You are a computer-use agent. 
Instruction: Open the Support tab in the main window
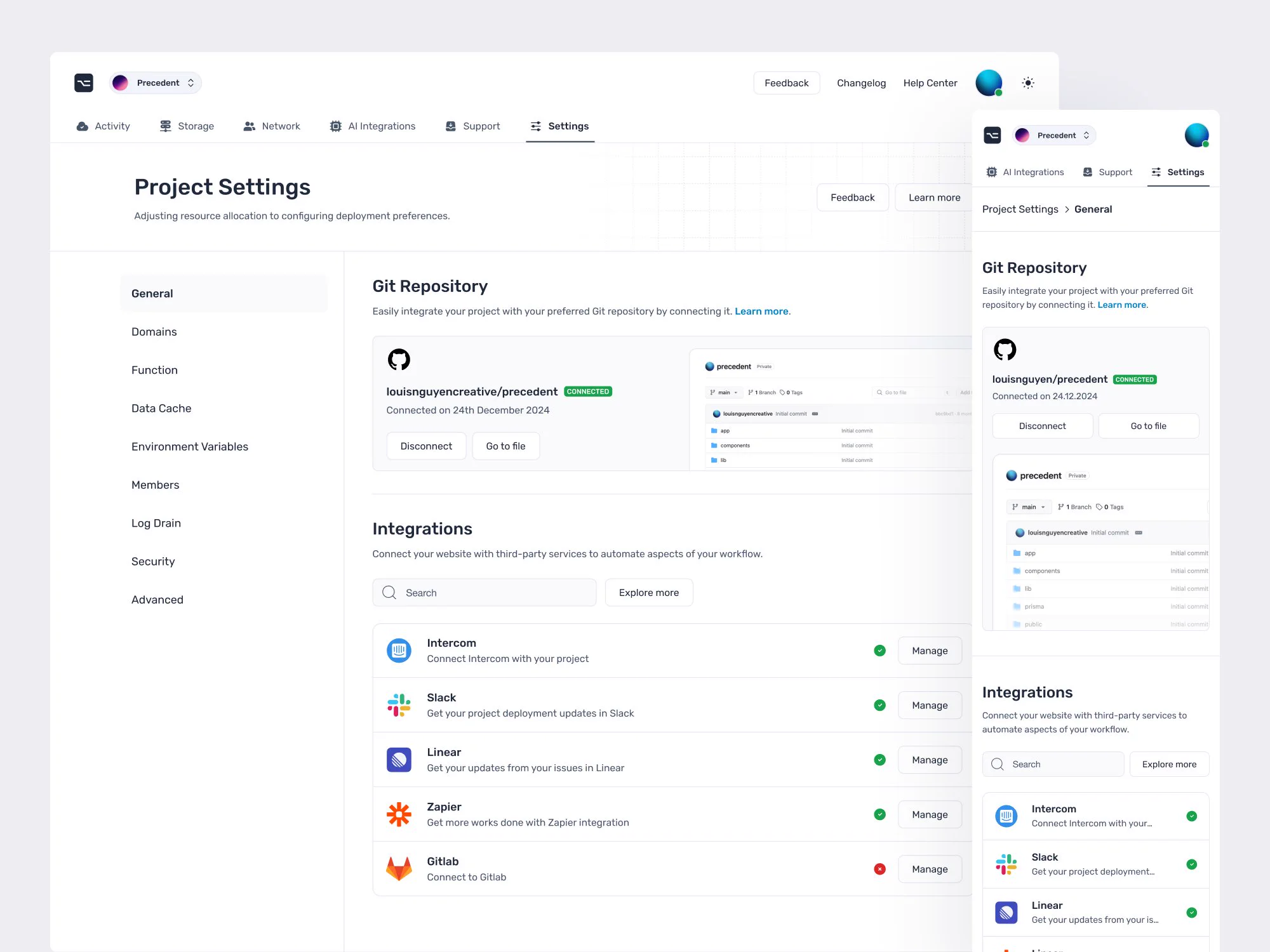pos(473,126)
